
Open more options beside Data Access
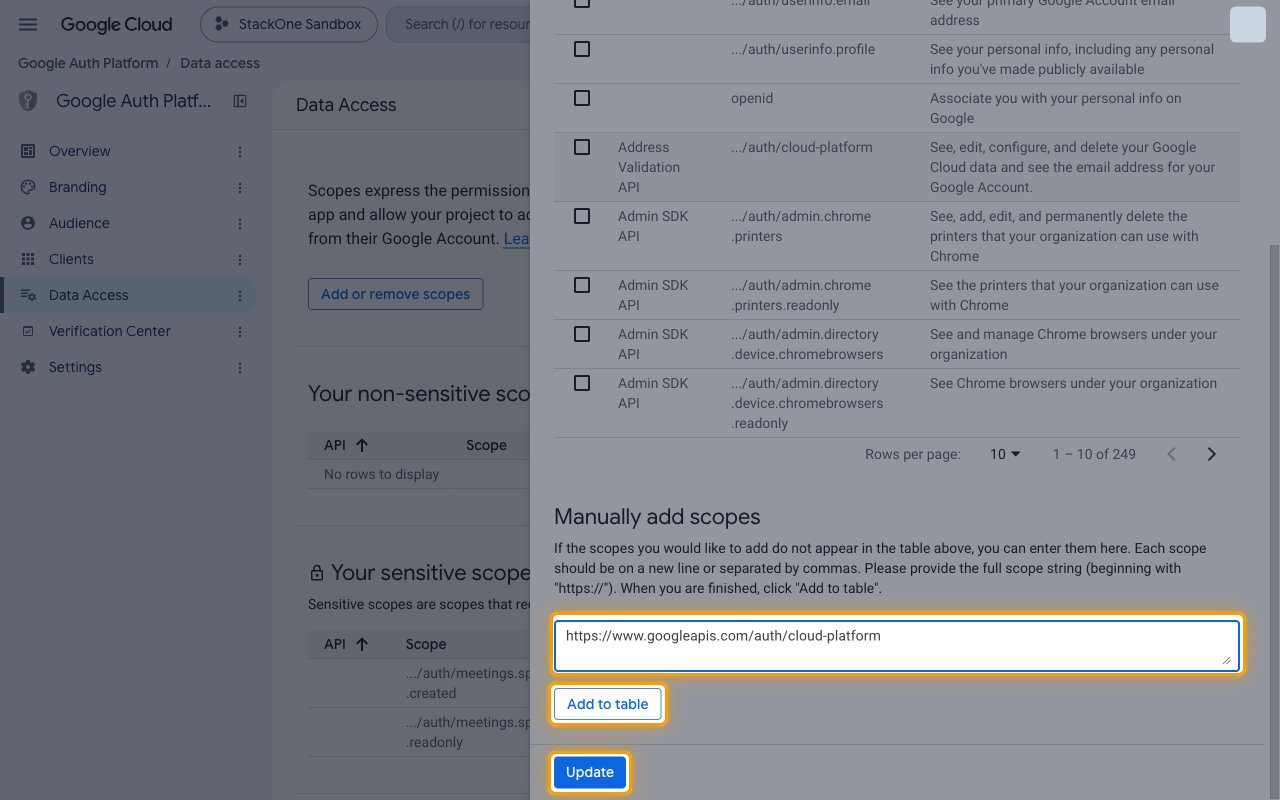[x=239, y=296]
